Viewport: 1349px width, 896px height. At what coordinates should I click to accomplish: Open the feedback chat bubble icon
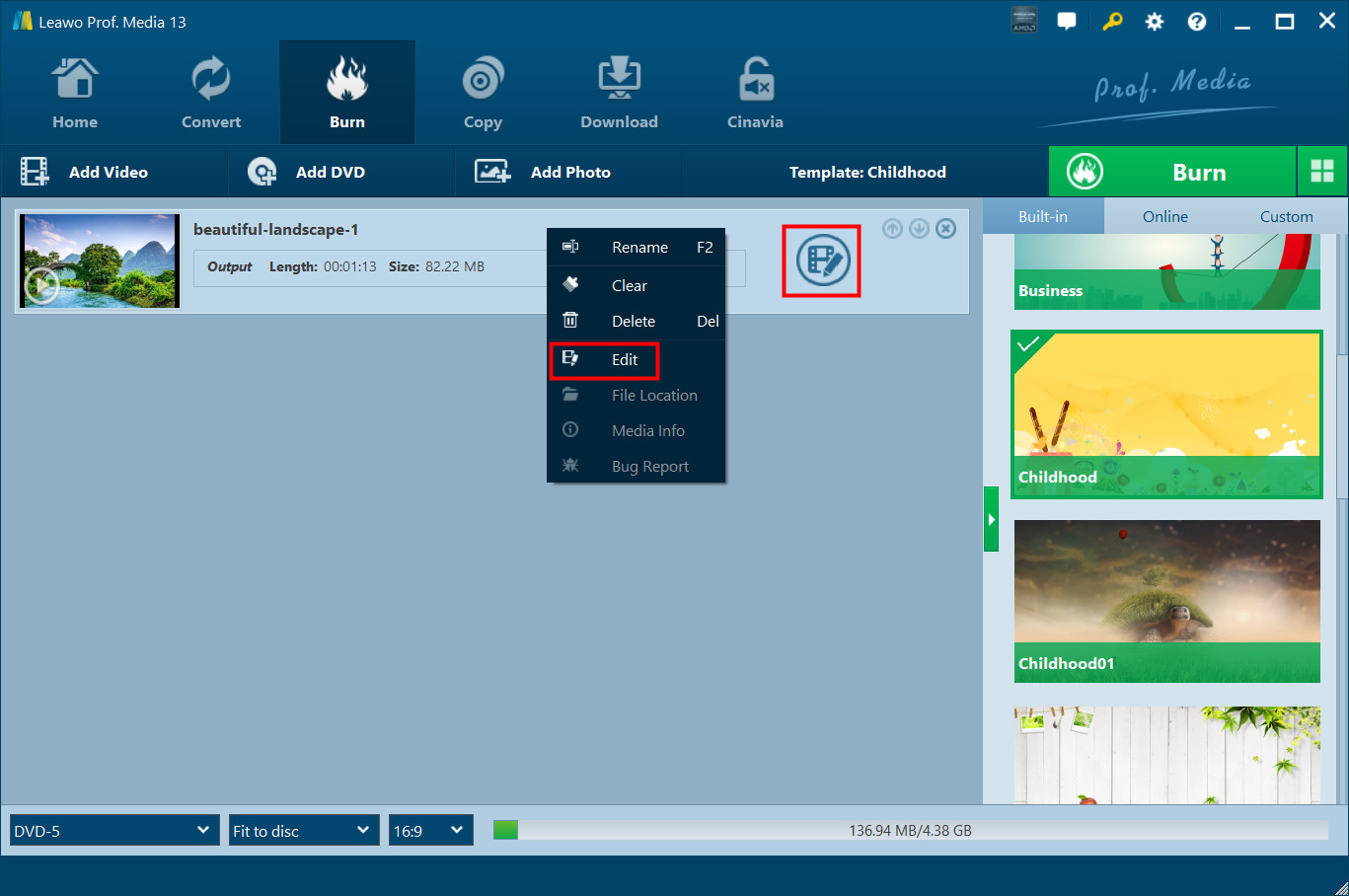(x=1067, y=21)
